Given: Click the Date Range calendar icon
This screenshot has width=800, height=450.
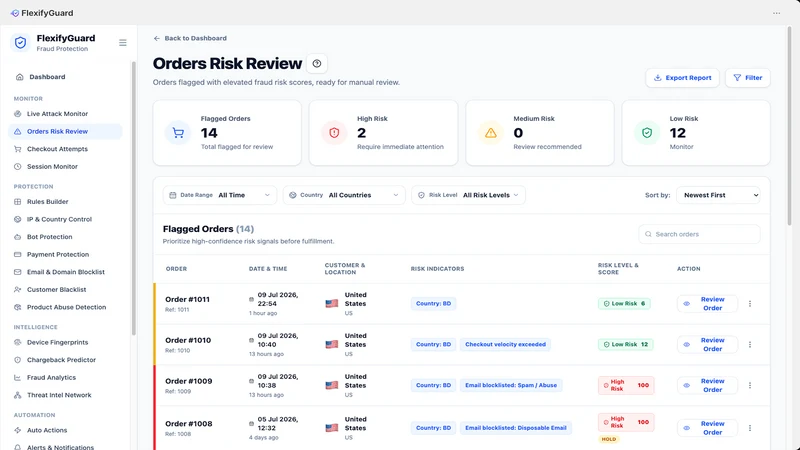Looking at the screenshot, I should (x=172, y=195).
